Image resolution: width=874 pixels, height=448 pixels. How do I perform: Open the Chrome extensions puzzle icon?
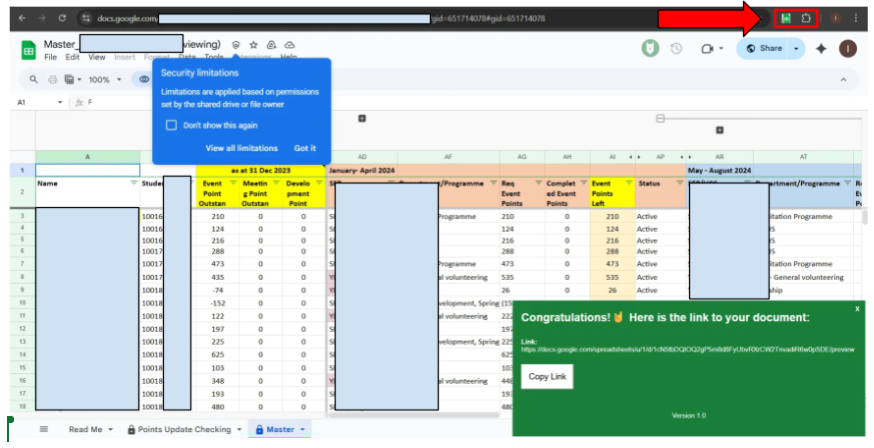click(807, 18)
